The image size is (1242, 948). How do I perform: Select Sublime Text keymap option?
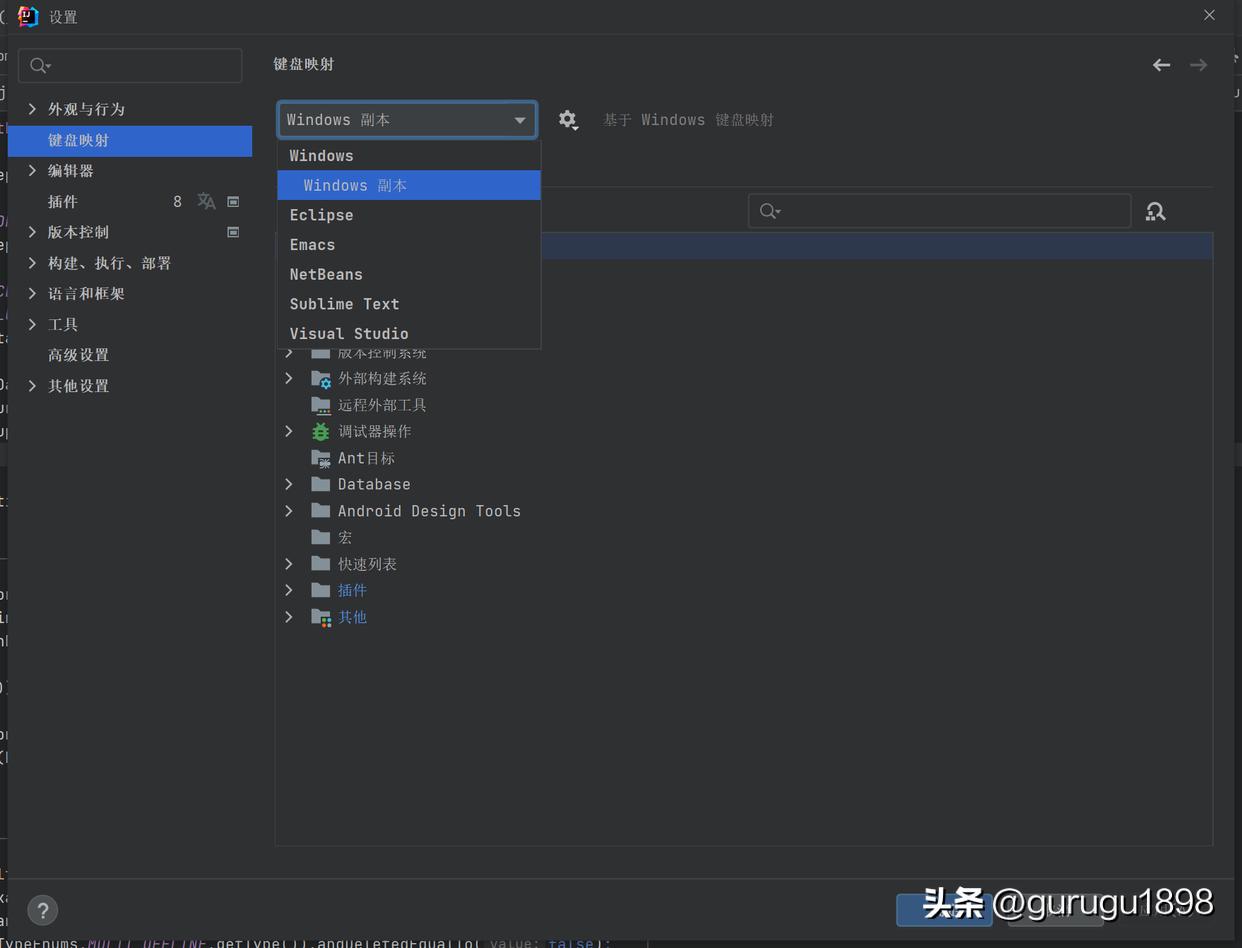343,303
